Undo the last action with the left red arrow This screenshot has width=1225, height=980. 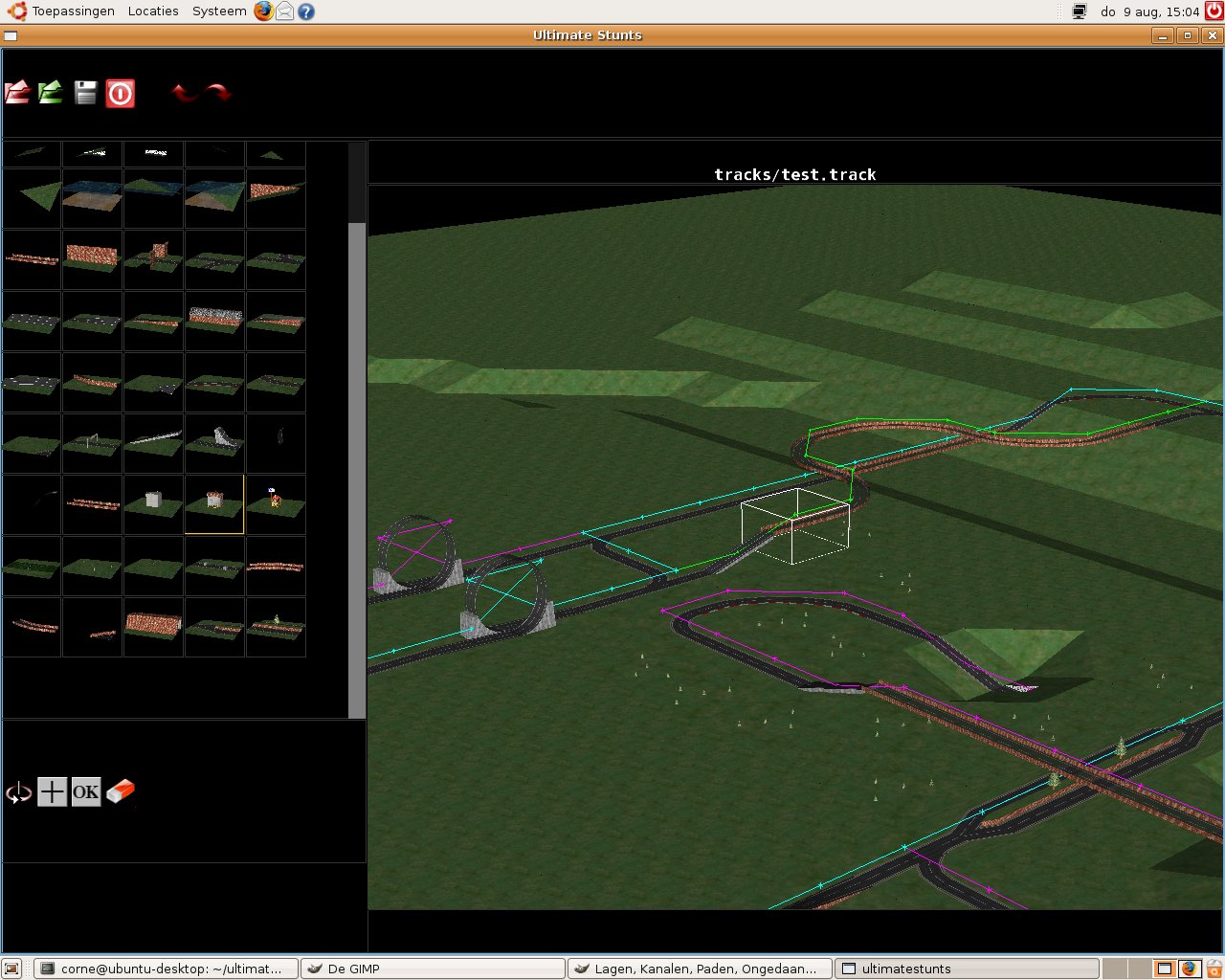click(x=184, y=93)
